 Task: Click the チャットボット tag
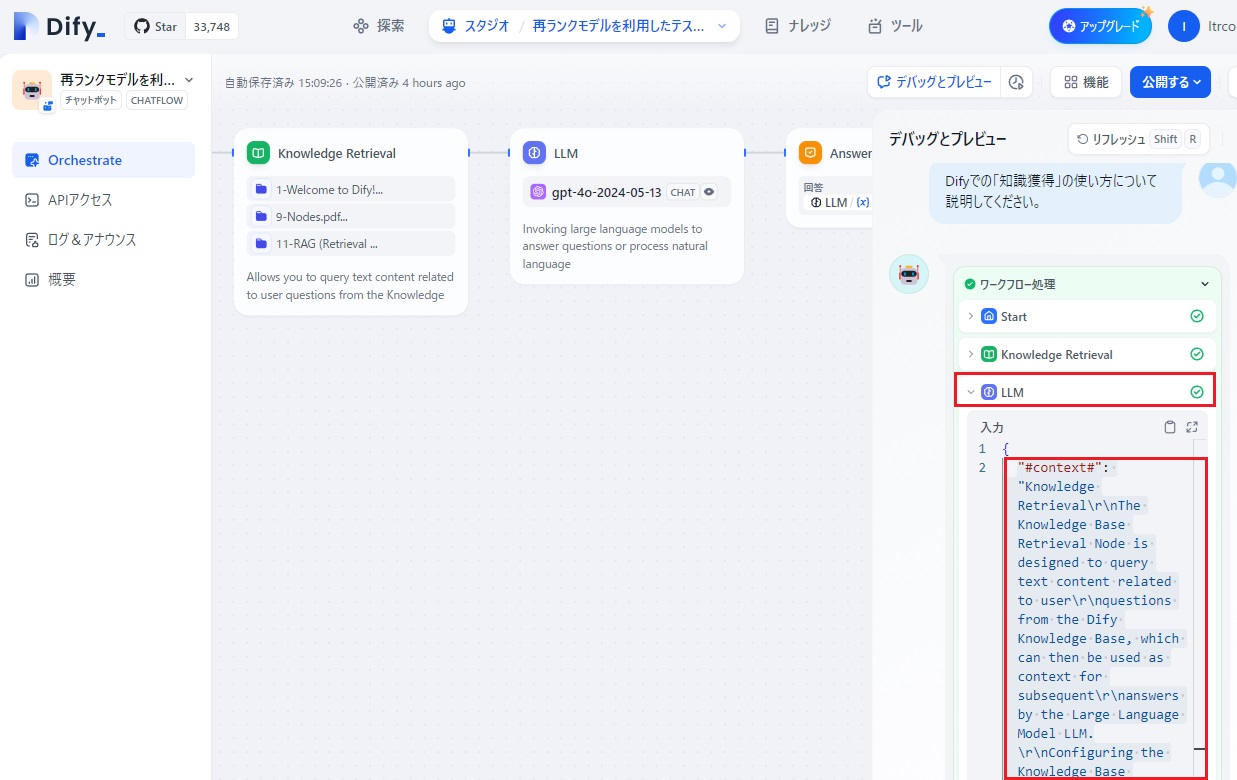pyautogui.click(x=91, y=100)
